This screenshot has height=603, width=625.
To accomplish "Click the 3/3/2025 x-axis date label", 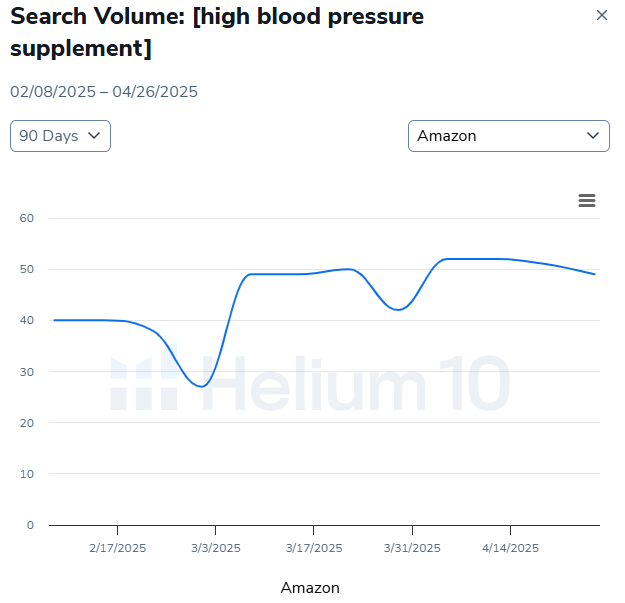I will coord(215,548).
